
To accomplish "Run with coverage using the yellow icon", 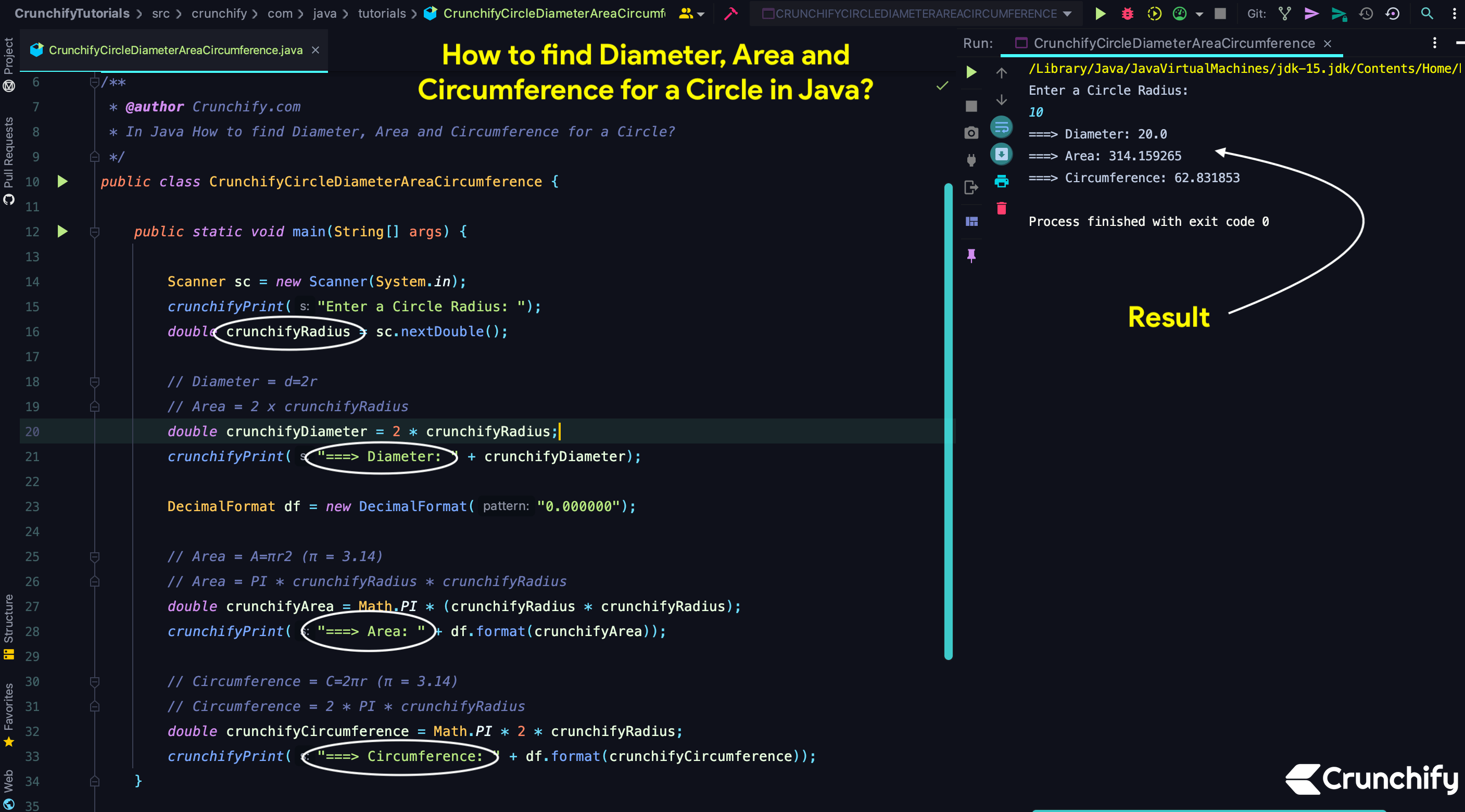I will [1155, 13].
